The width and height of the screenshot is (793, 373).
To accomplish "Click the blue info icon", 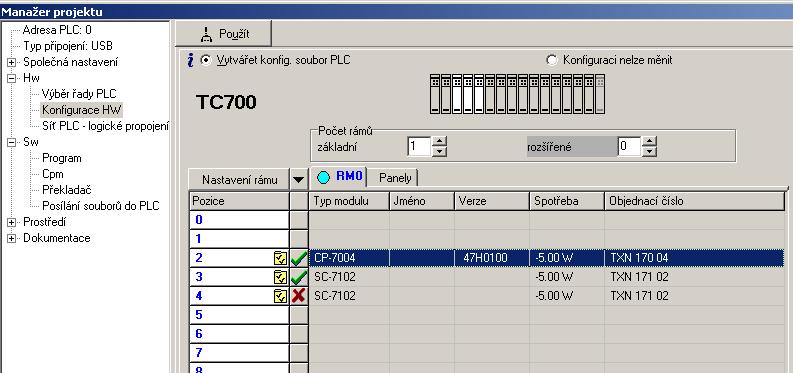I will 190,61.
